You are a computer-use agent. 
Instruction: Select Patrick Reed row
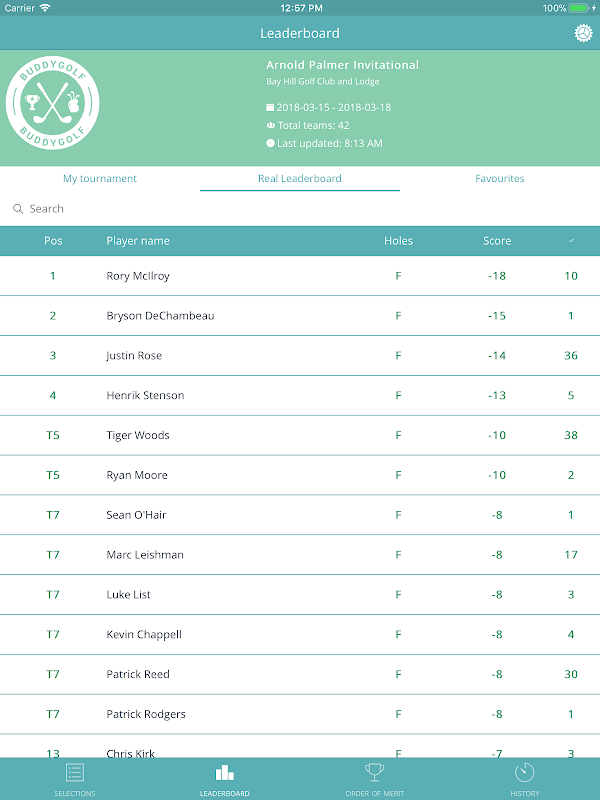(300, 674)
